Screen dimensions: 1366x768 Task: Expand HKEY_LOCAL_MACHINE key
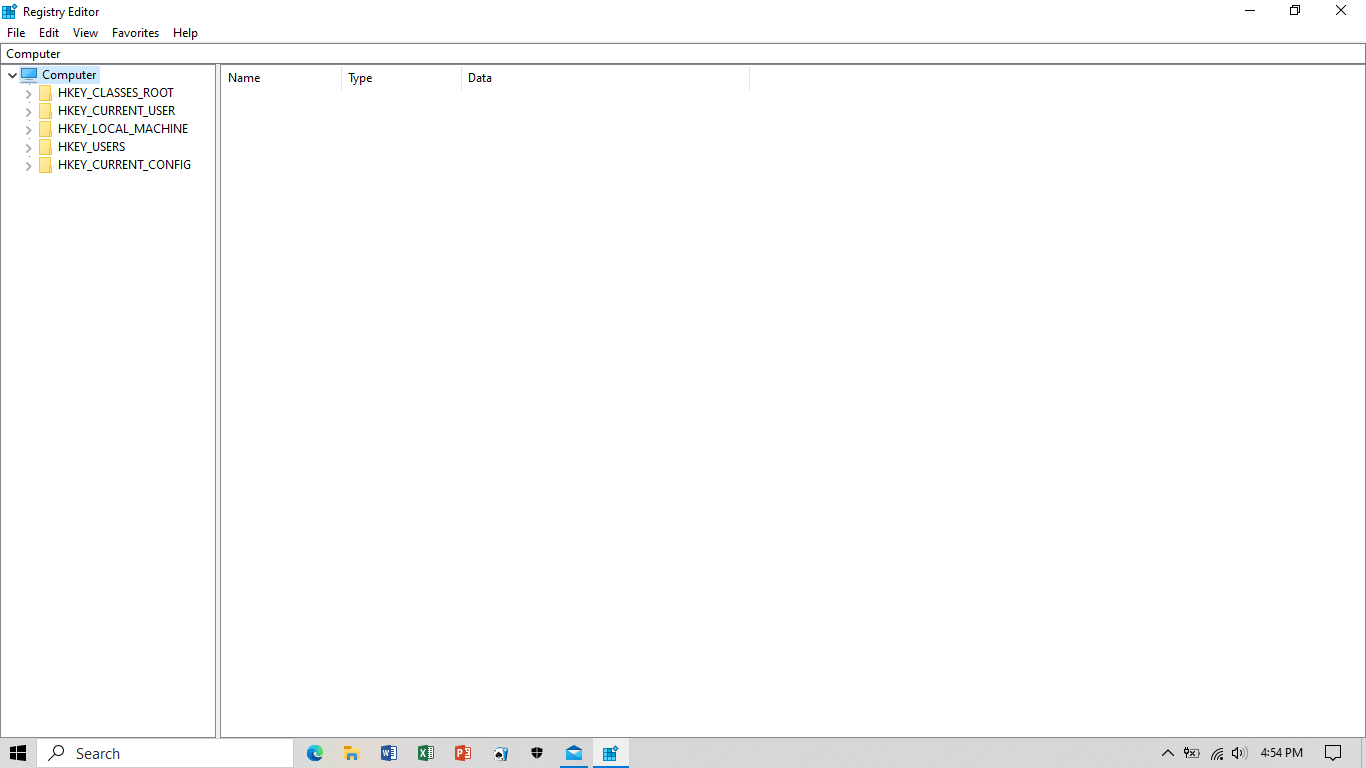[x=28, y=129]
